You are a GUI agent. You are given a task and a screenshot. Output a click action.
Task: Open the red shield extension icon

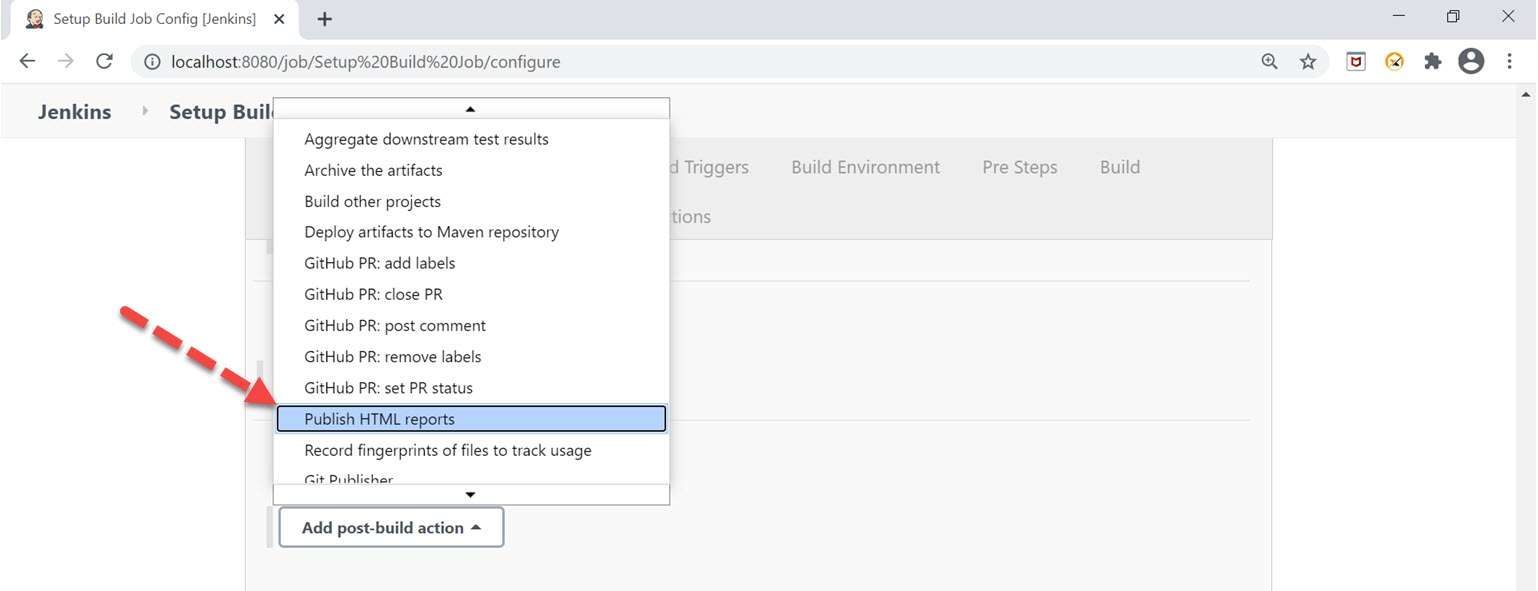pyautogui.click(x=1356, y=62)
